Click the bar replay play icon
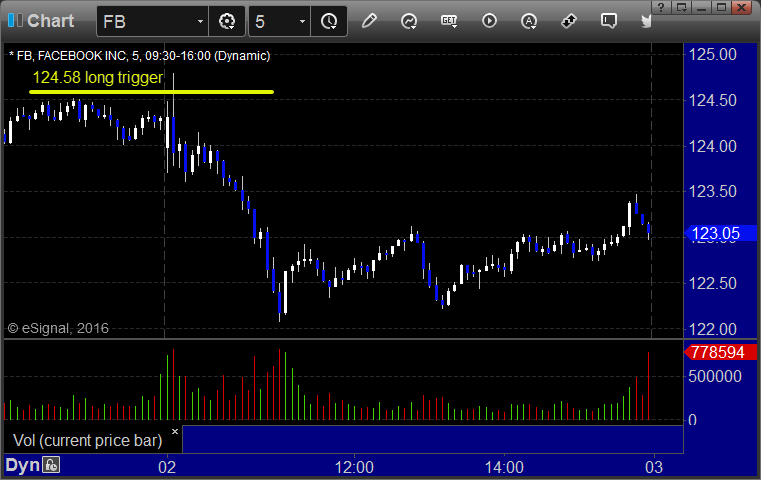The width and height of the screenshot is (761, 480). pyautogui.click(x=489, y=21)
